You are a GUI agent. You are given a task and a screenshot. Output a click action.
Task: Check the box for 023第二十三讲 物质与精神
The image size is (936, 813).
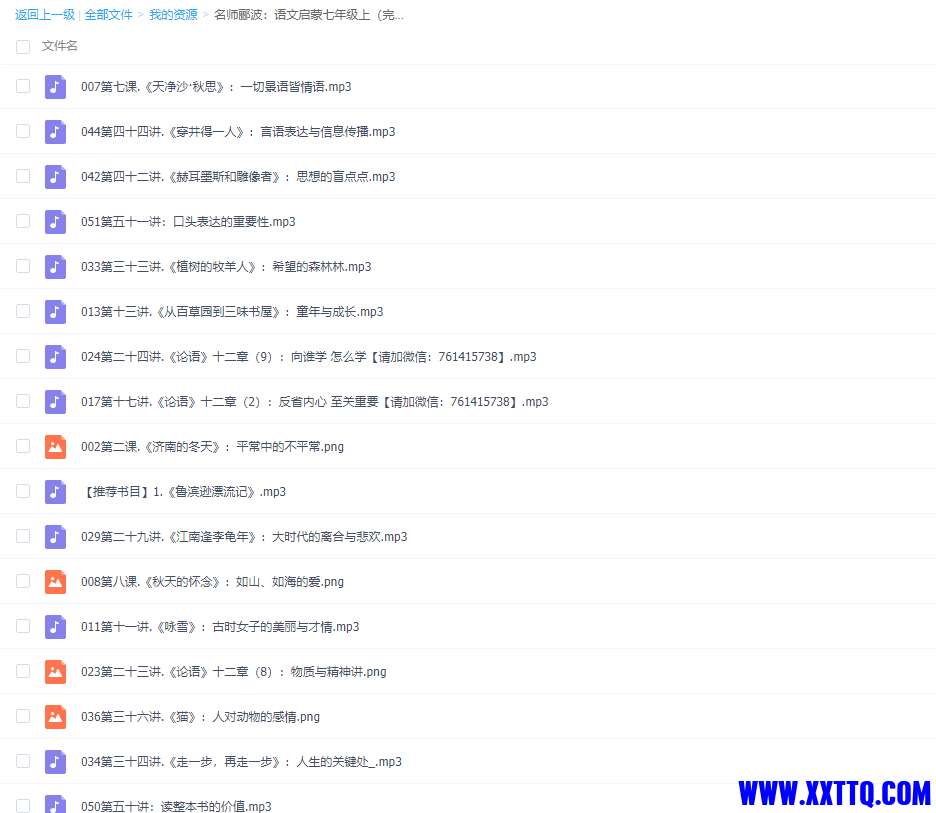(23, 671)
